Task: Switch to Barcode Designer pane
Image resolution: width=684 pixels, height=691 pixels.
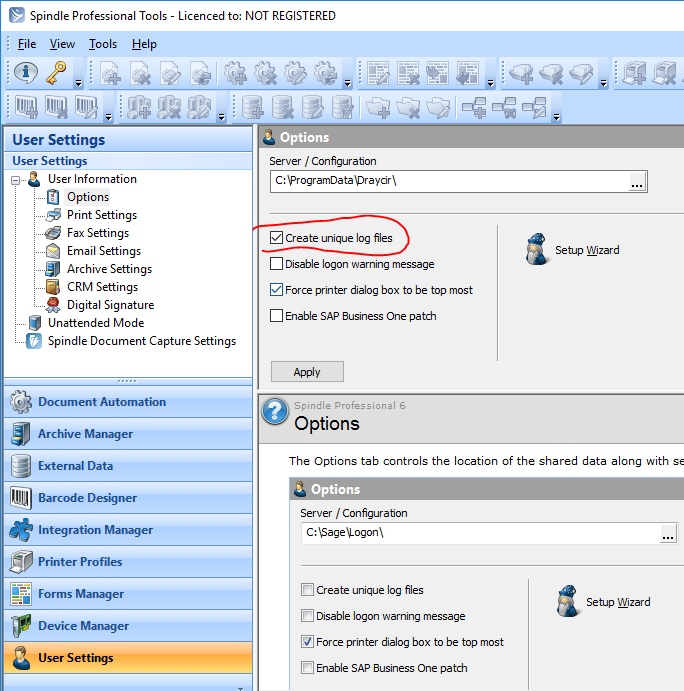Action: [x=128, y=498]
